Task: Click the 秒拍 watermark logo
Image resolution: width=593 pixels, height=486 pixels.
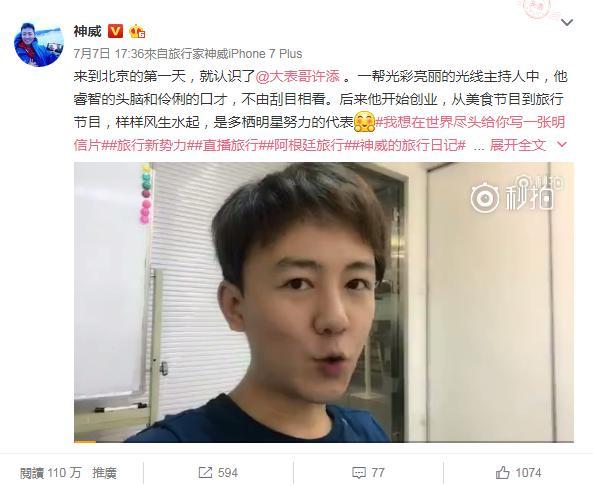Action: 517,194
